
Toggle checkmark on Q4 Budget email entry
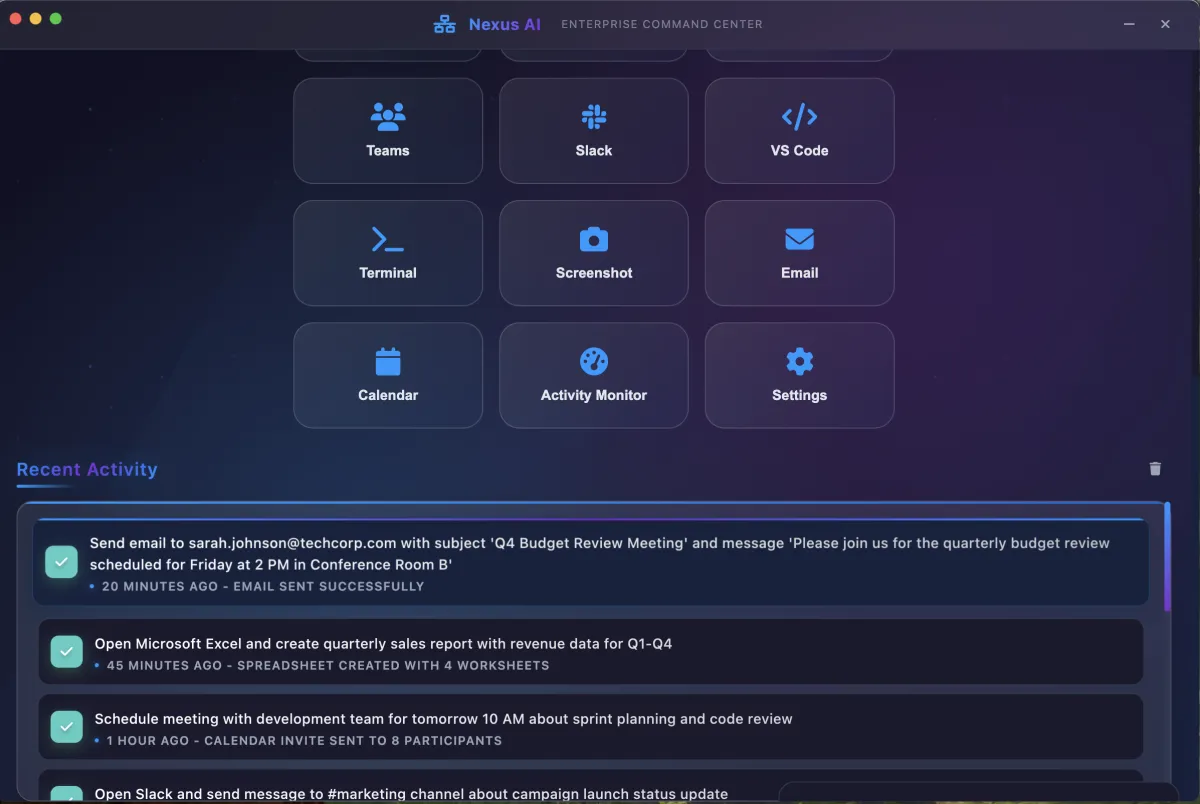tap(61, 562)
